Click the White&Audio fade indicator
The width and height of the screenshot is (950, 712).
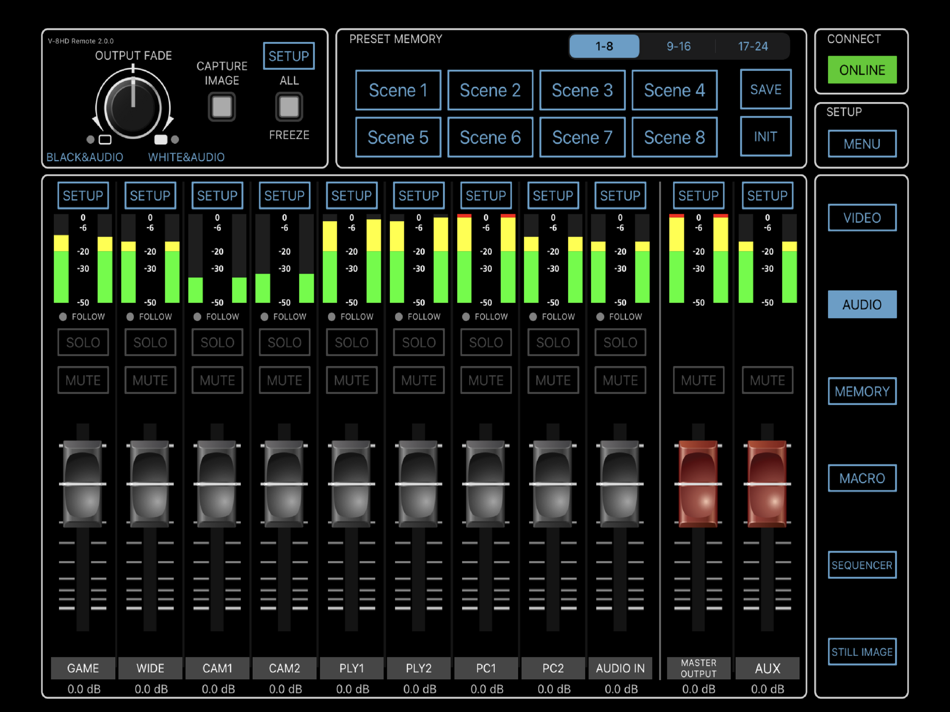click(x=161, y=140)
